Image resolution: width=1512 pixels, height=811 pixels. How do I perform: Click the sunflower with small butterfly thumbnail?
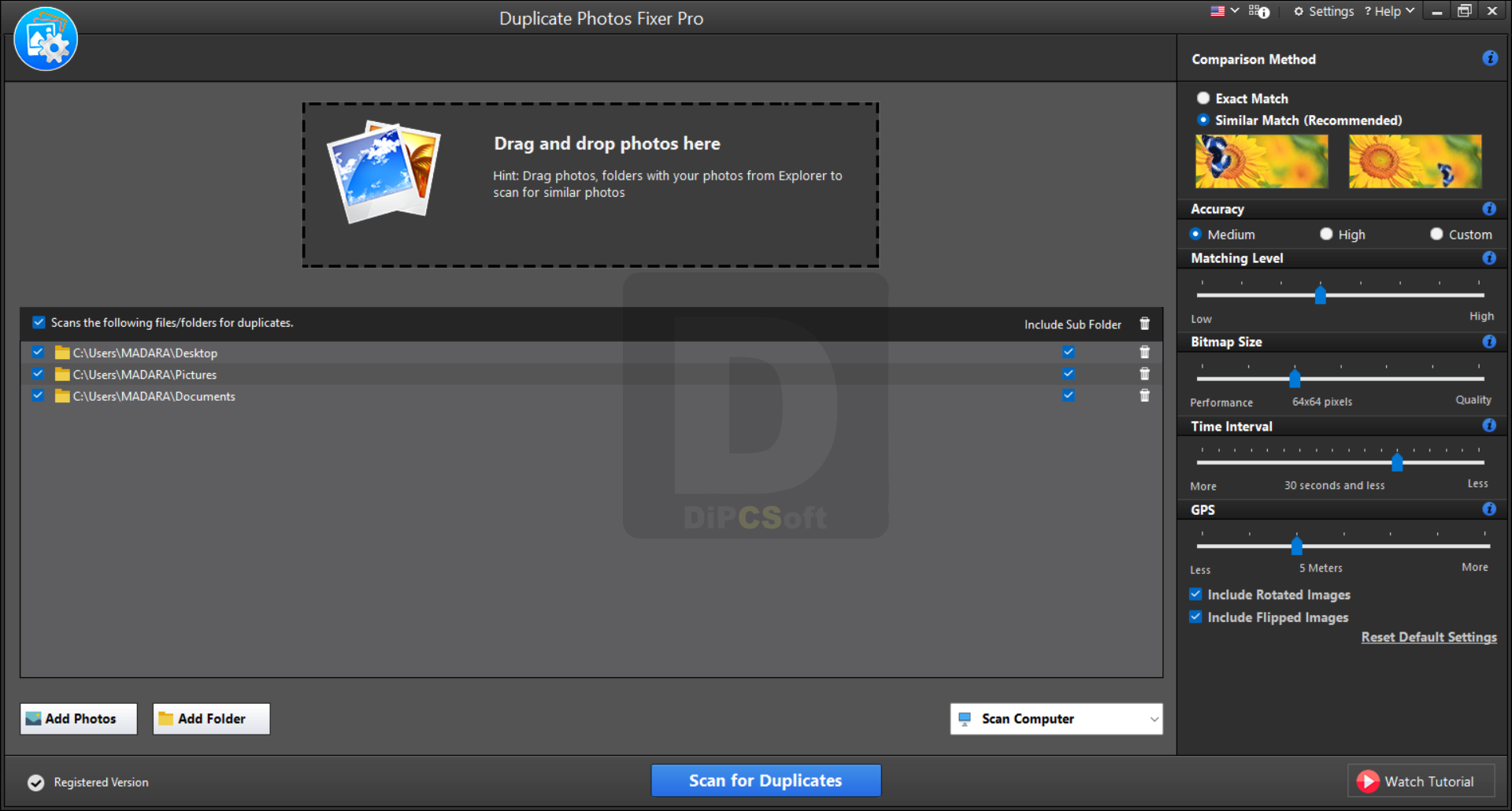click(1415, 161)
